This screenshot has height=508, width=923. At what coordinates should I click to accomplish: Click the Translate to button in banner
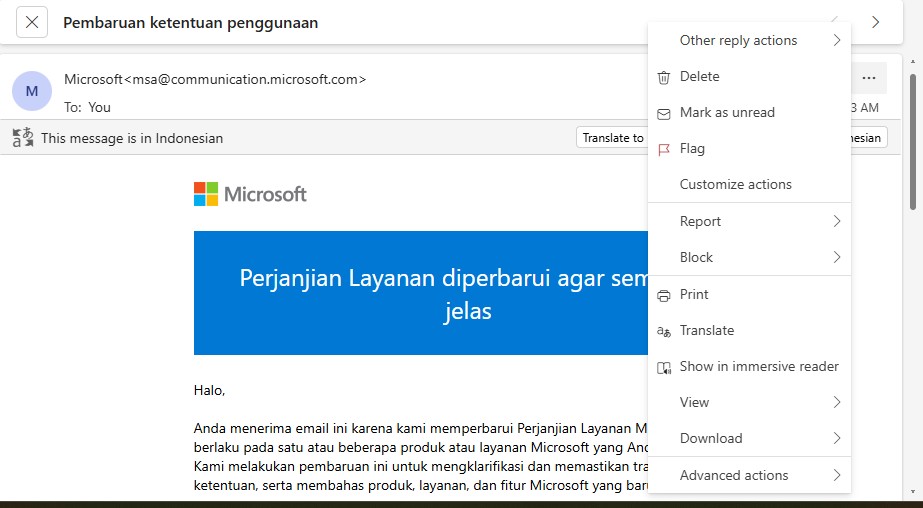tap(612, 138)
